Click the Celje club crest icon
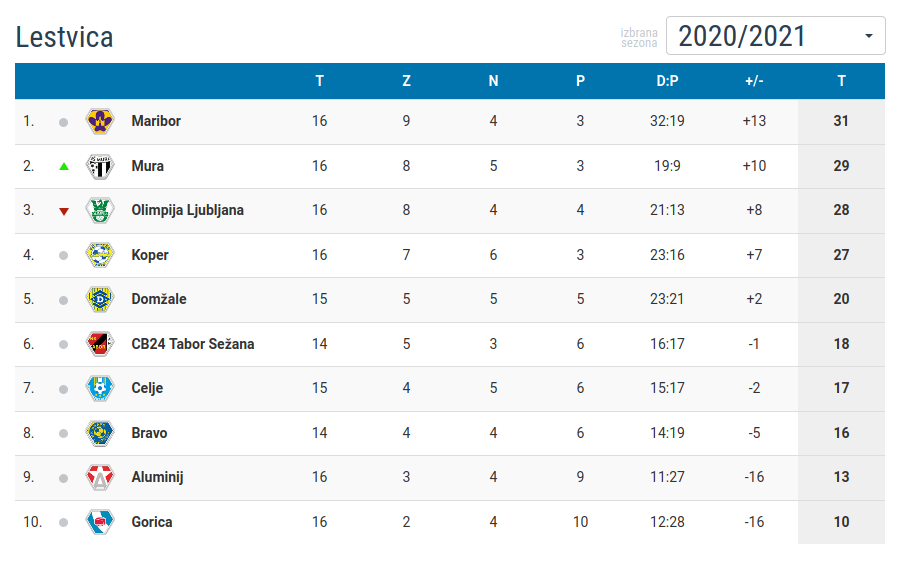The image size is (900, 565). (99, 388)
